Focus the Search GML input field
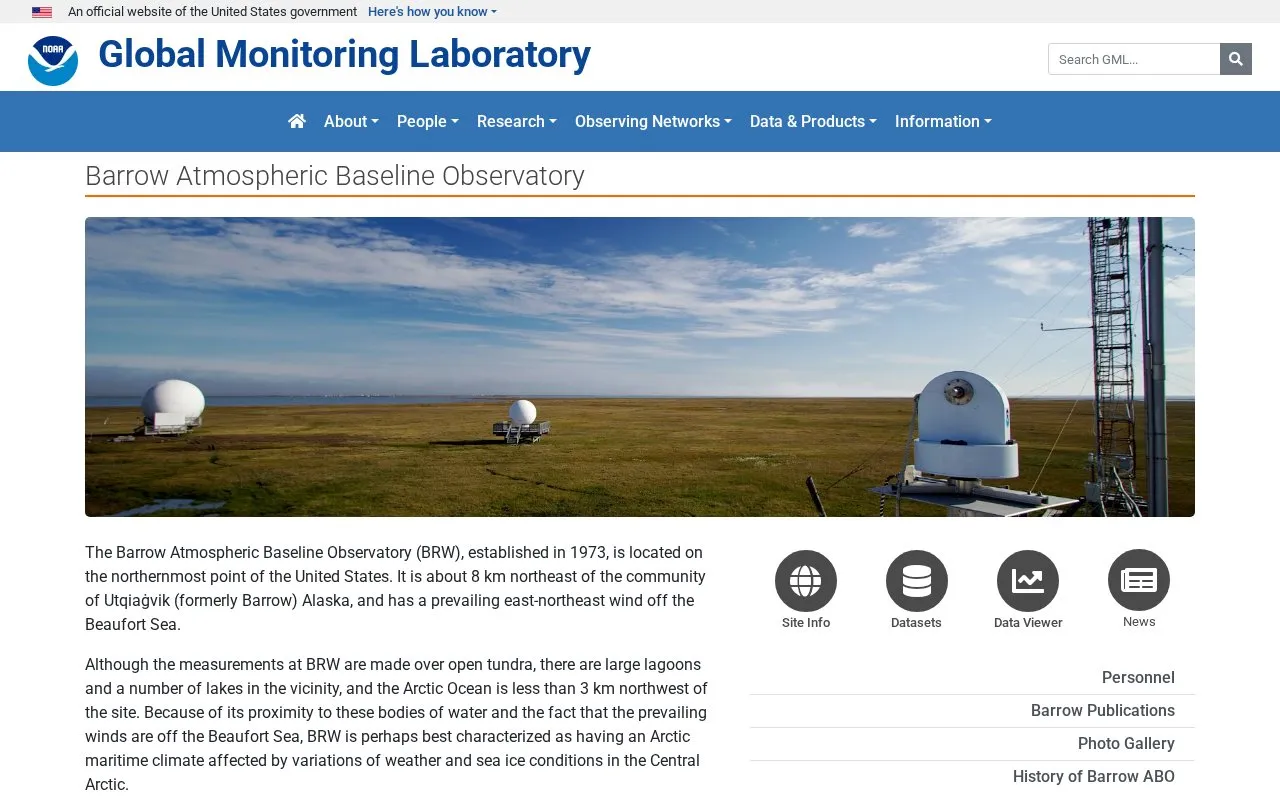Screen dimensions: 1280x800 click(1134, 59)
